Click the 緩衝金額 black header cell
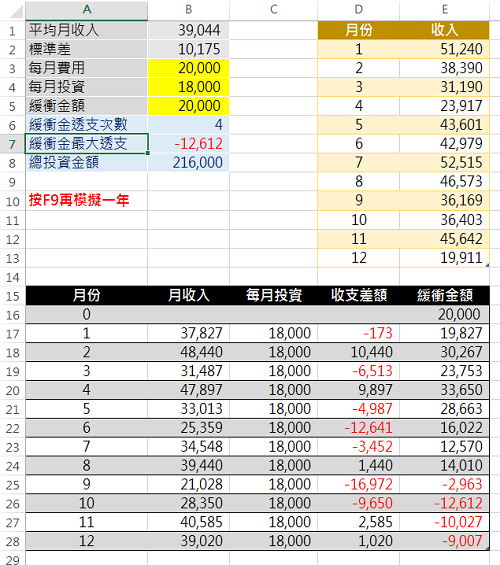 point(445,296)
